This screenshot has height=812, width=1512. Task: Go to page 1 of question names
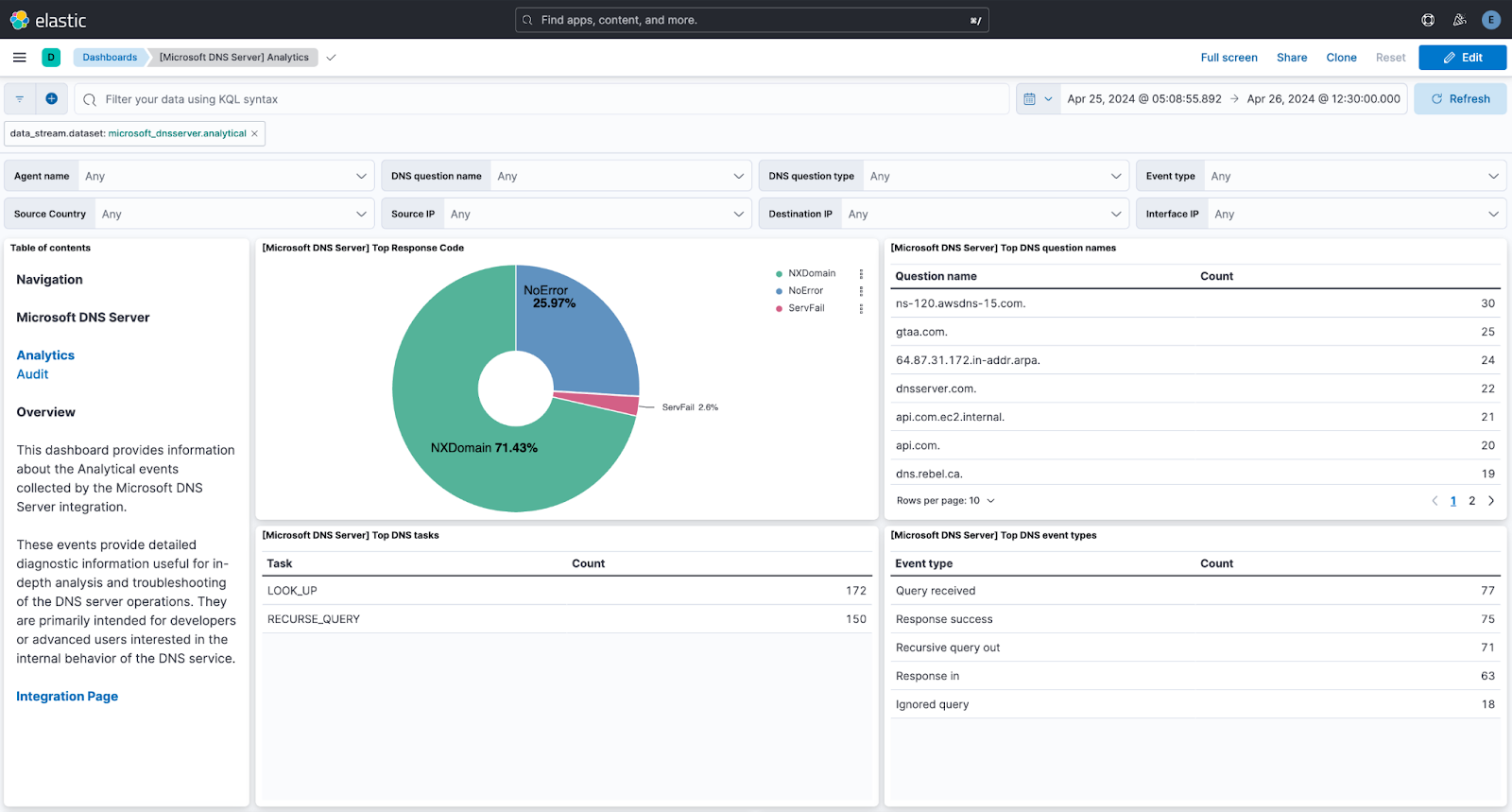point(1453,501)
